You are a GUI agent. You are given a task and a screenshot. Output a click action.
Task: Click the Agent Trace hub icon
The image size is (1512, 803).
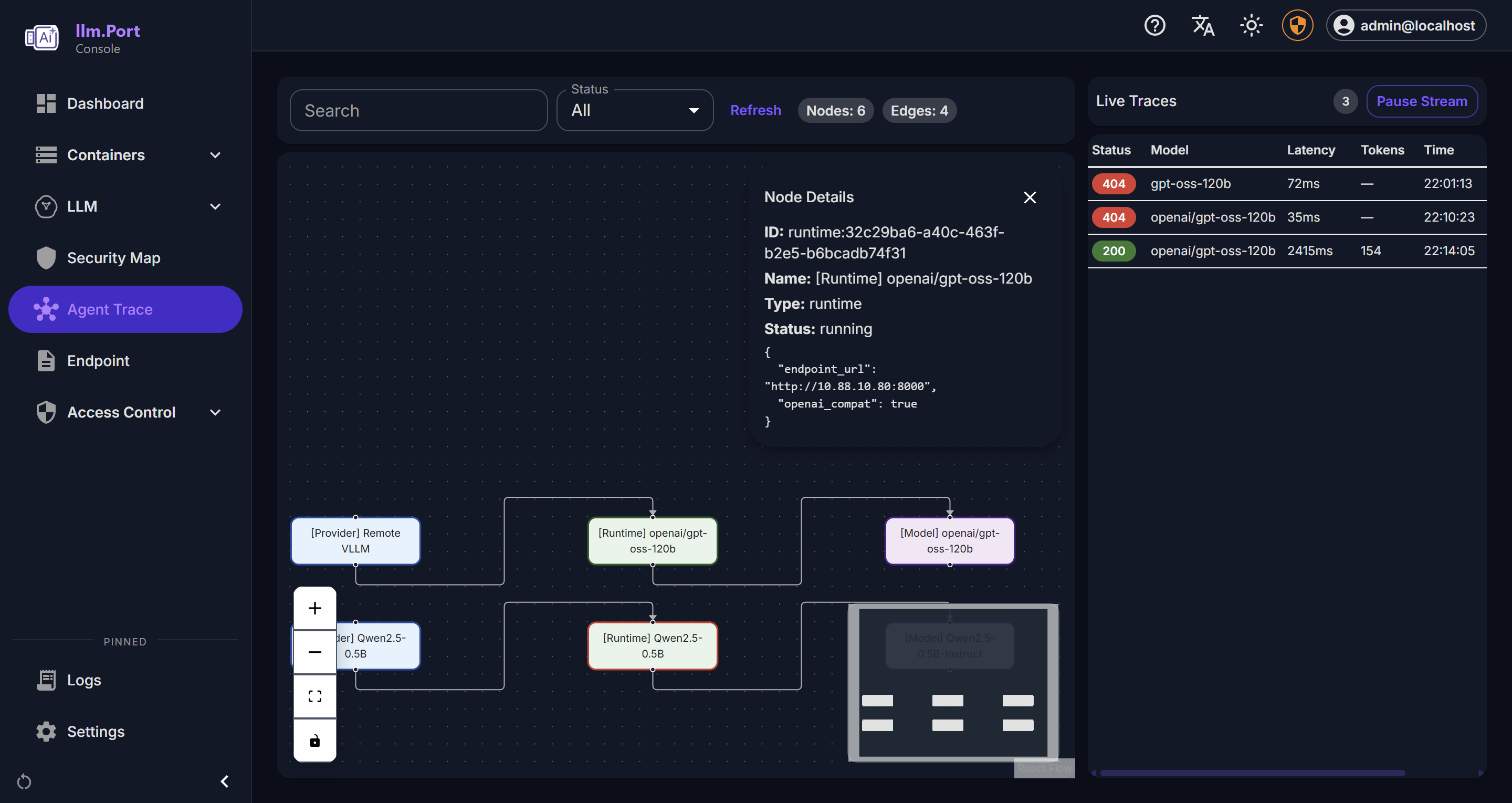46,309
